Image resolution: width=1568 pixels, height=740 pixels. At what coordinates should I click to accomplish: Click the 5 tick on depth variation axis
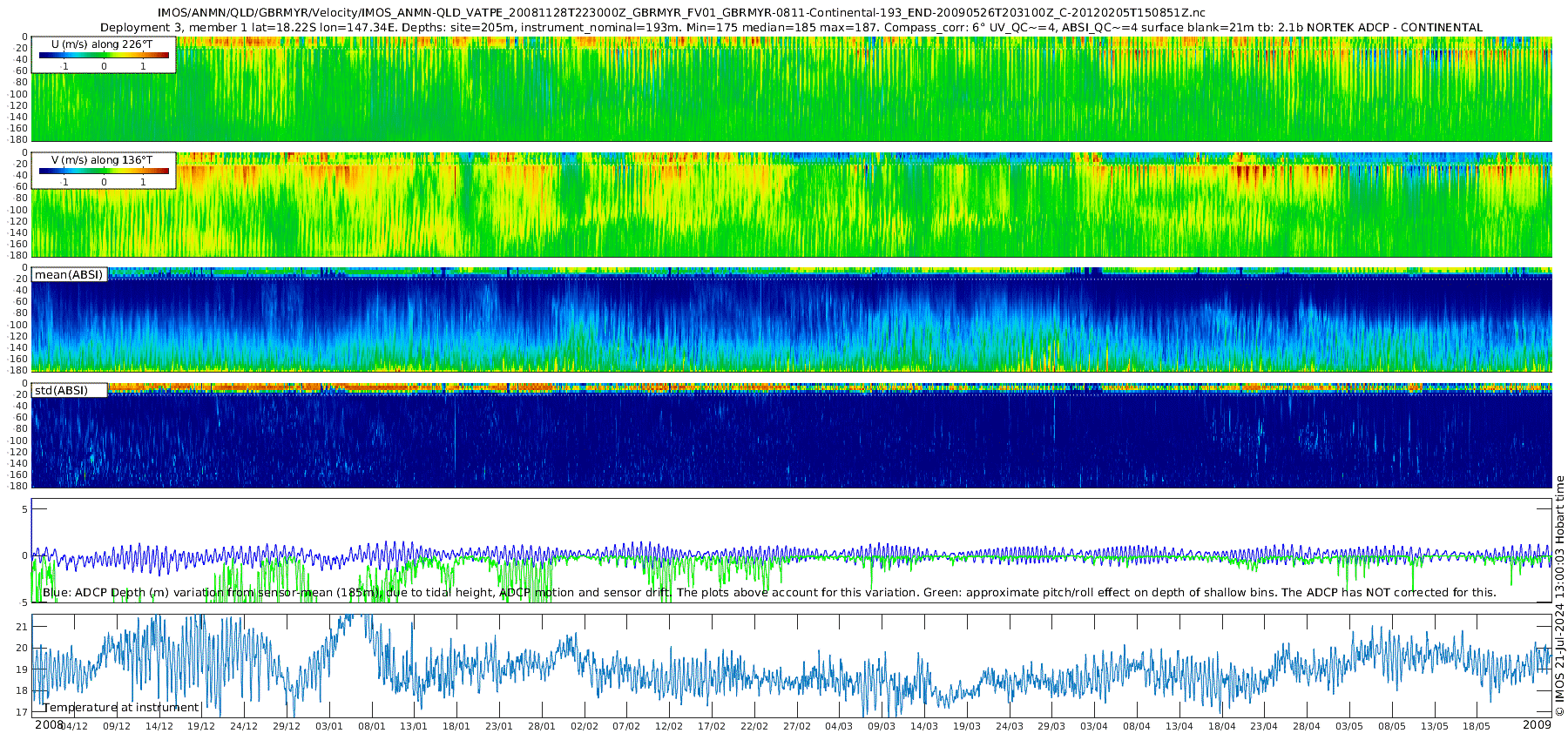(x=24, y=509)
